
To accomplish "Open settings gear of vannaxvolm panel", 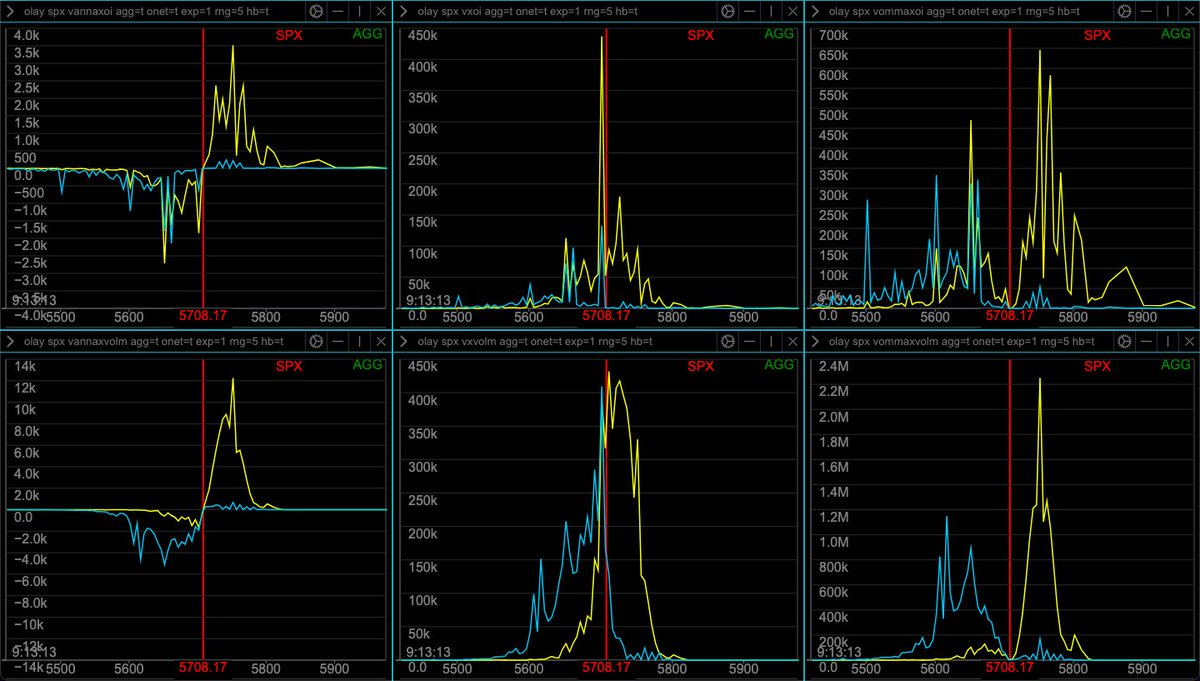I will [316, 341].
